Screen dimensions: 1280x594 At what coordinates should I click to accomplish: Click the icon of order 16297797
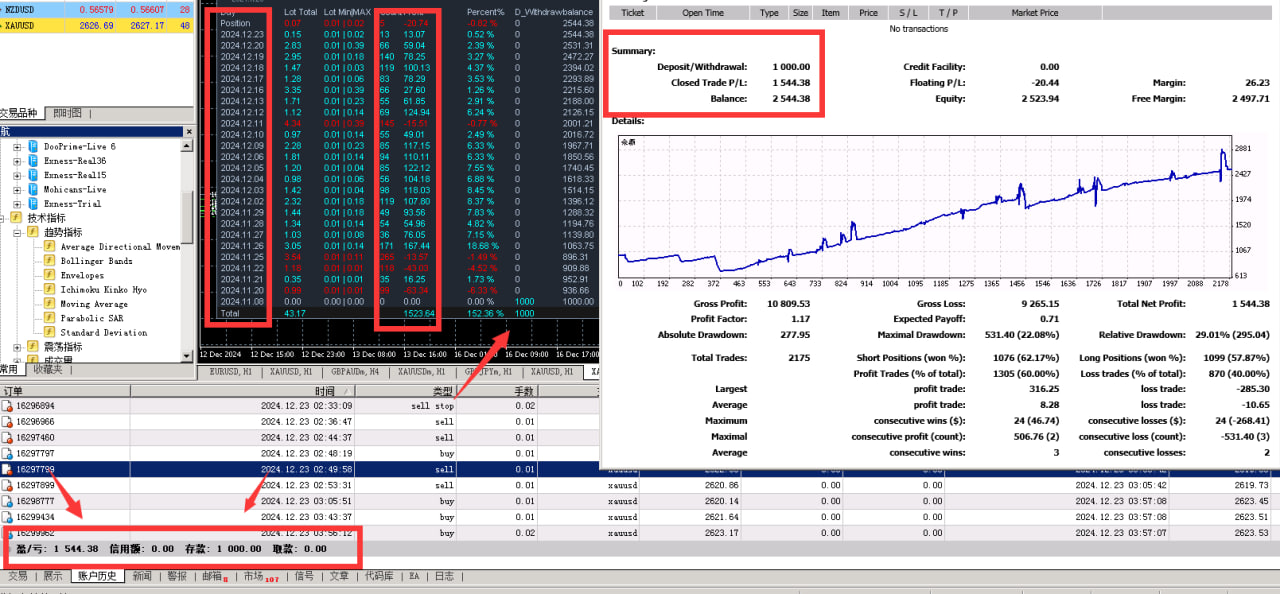tap(7, 453)
